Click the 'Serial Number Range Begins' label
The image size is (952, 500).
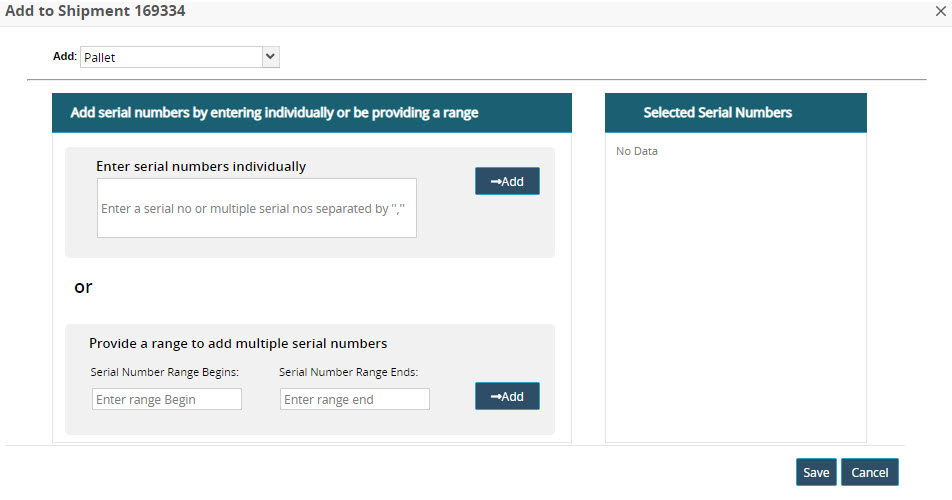pyautogui.click(x=165, y=372)
